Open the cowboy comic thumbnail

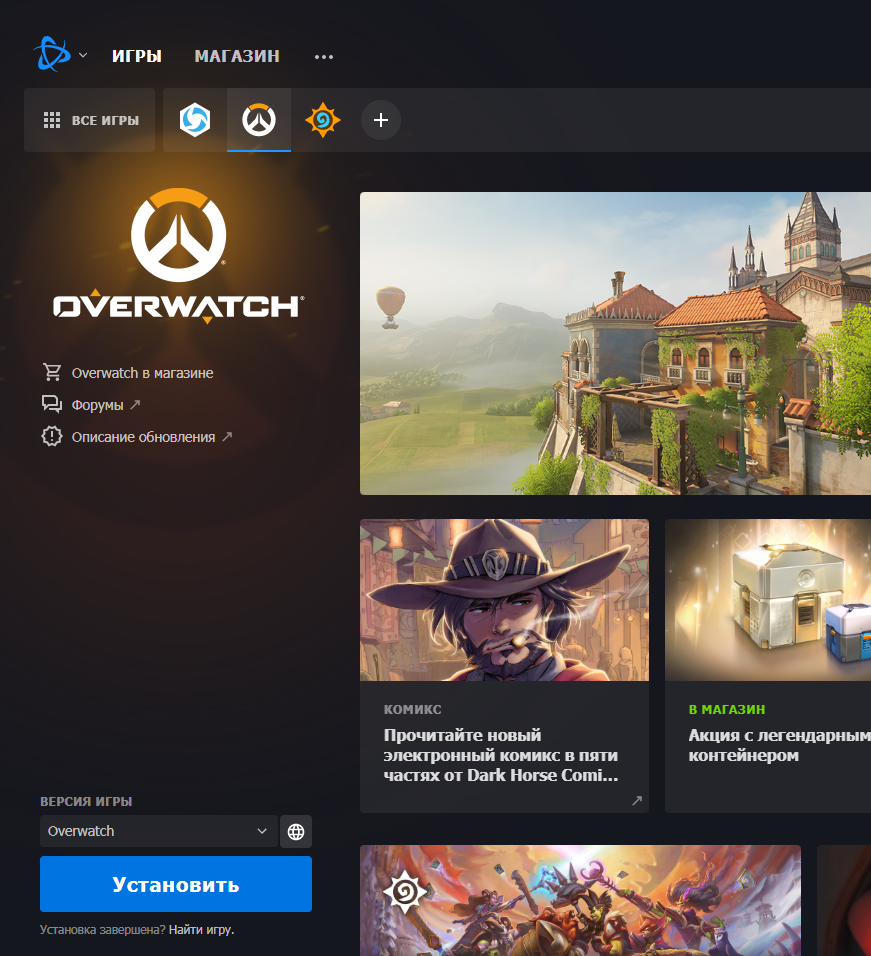pos(505,600)
